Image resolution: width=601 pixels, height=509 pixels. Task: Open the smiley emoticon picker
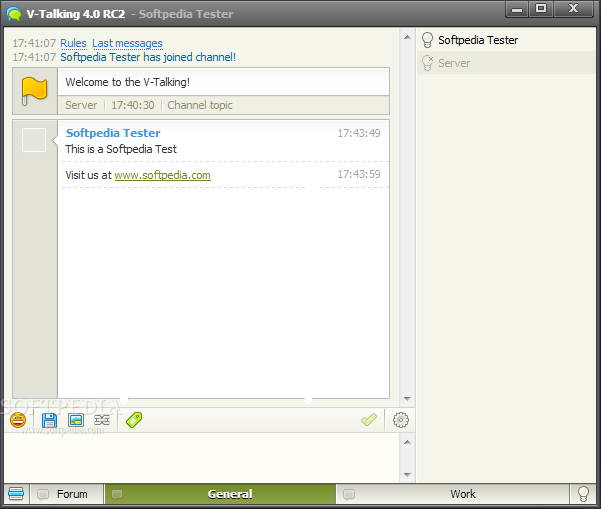(x=18, y=420)
